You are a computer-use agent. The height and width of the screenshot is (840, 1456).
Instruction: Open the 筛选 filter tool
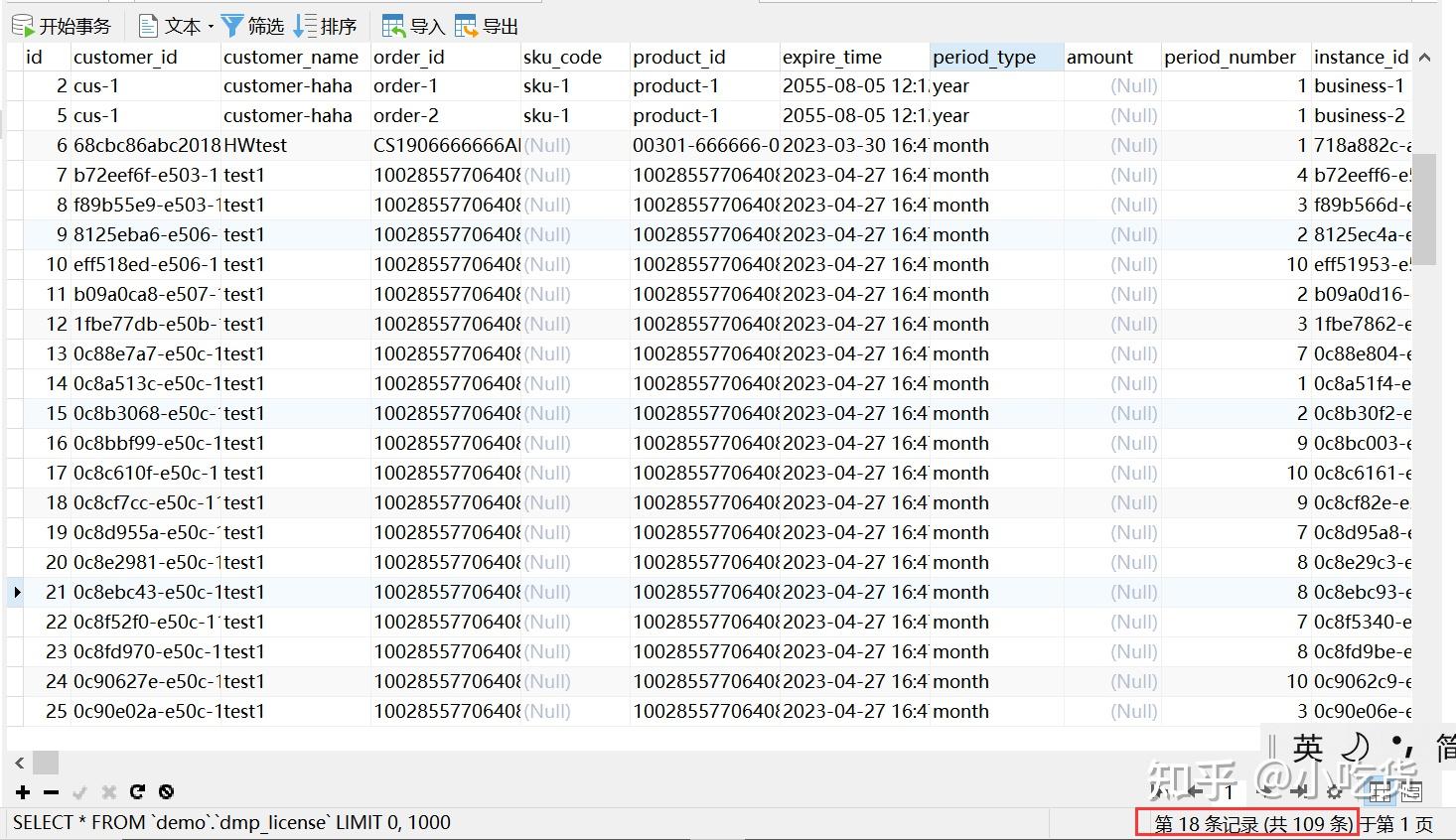coord(252,26)
